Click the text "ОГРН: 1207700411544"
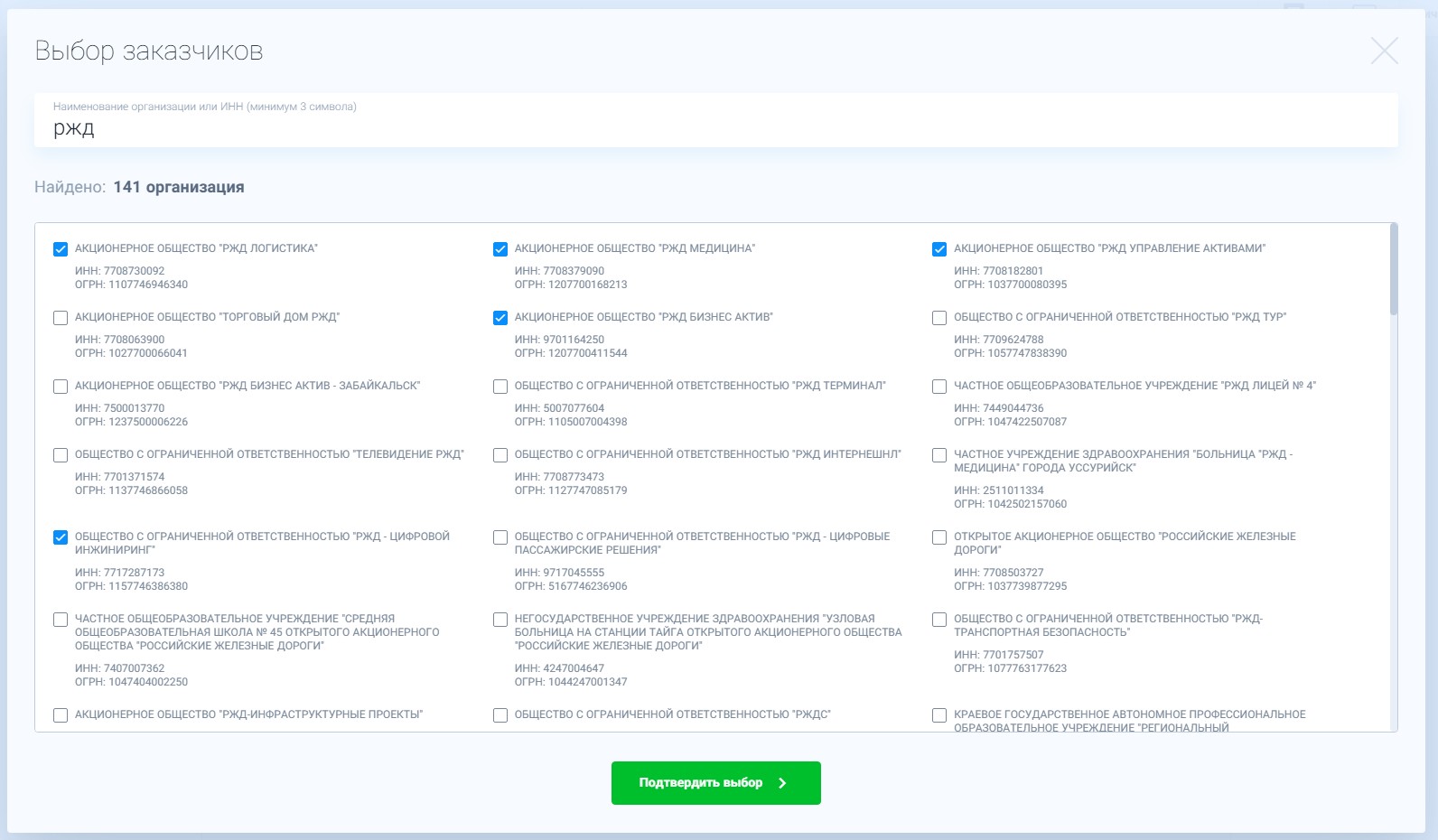This screenshot has height=840, width=1438. coord(571,353)
